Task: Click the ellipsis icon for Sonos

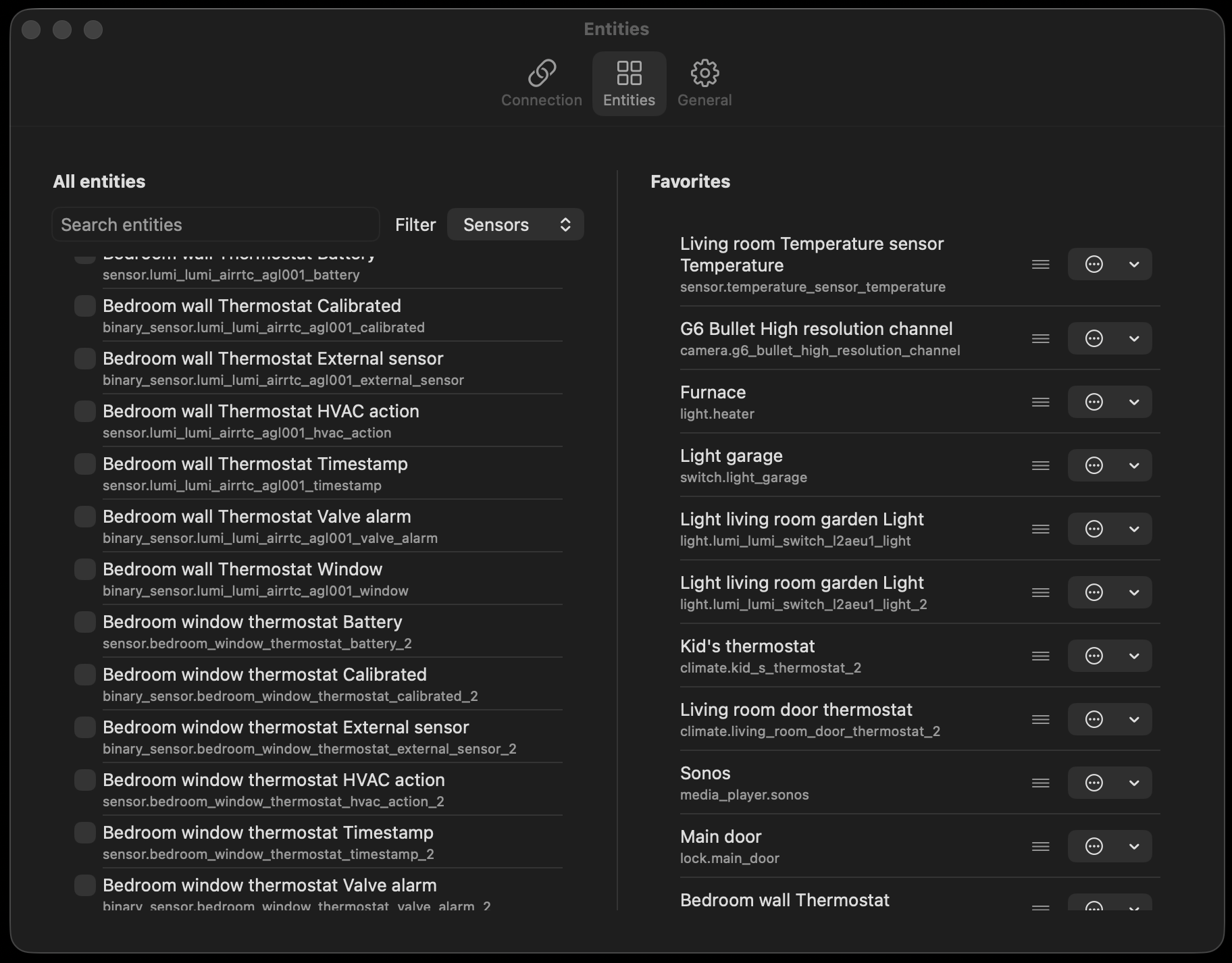Action: 1094,783
